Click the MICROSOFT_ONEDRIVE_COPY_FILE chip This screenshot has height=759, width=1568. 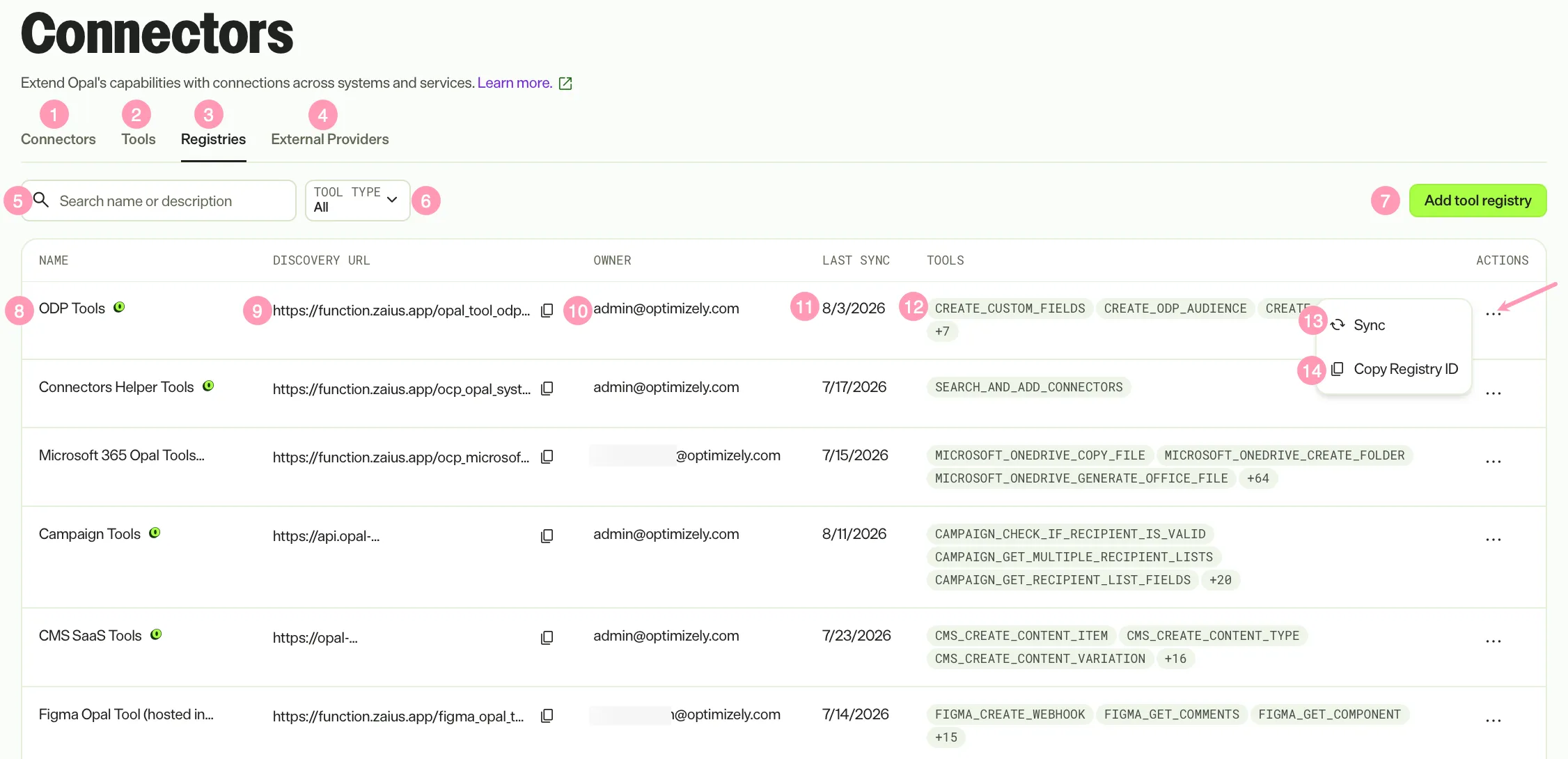(1040, 455)
